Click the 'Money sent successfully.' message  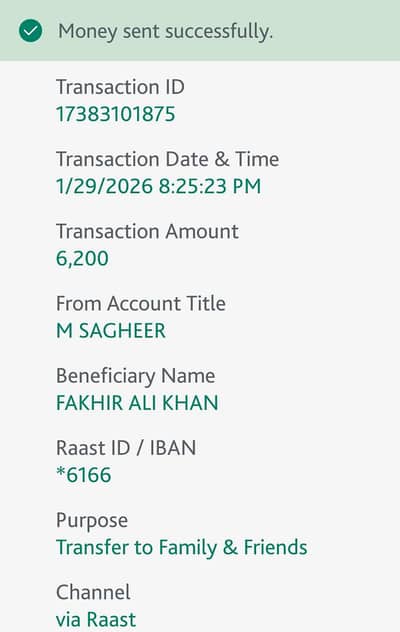tap(165, 31)
